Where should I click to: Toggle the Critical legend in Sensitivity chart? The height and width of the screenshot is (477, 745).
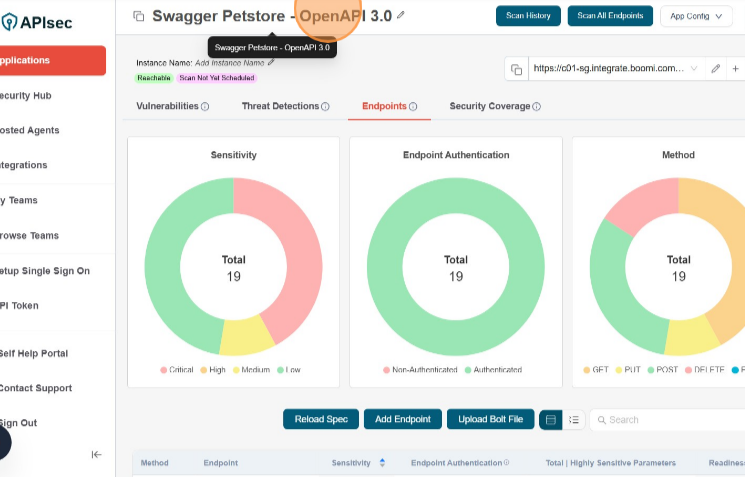click(177, 370)
